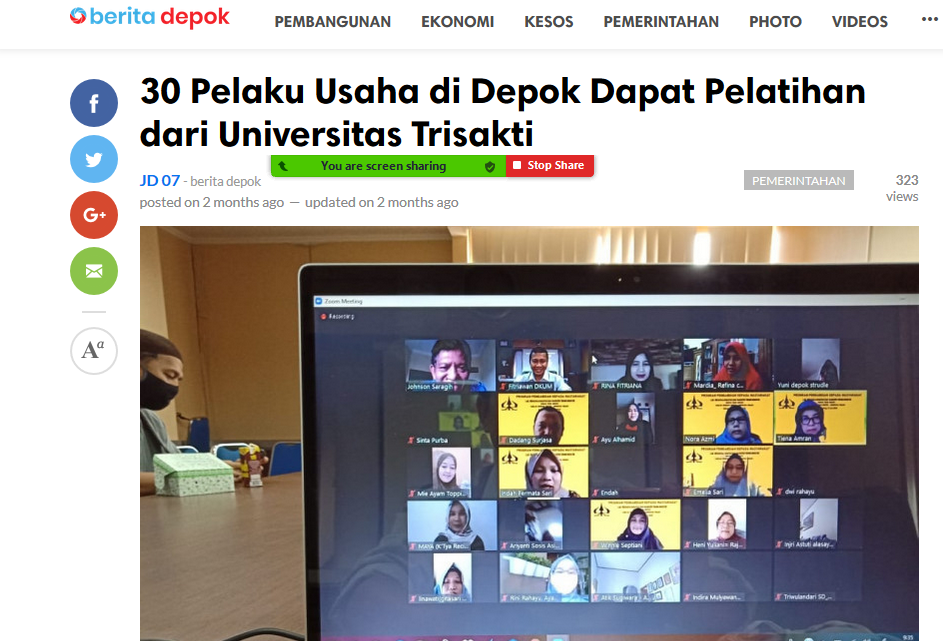Click the shield security icon in sharing bar

[490, 167]
